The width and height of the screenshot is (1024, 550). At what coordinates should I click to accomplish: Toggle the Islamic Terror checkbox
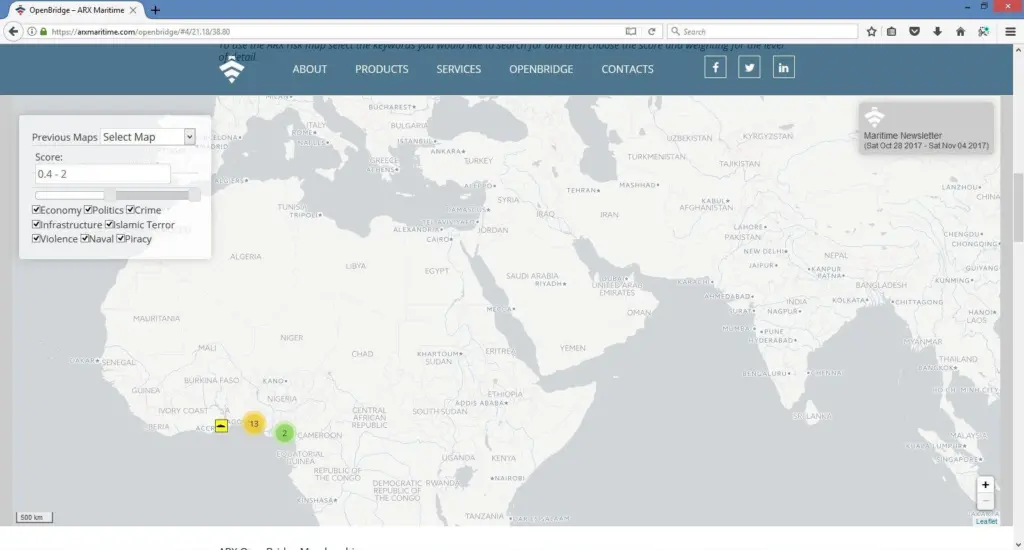tap(110, 224)
